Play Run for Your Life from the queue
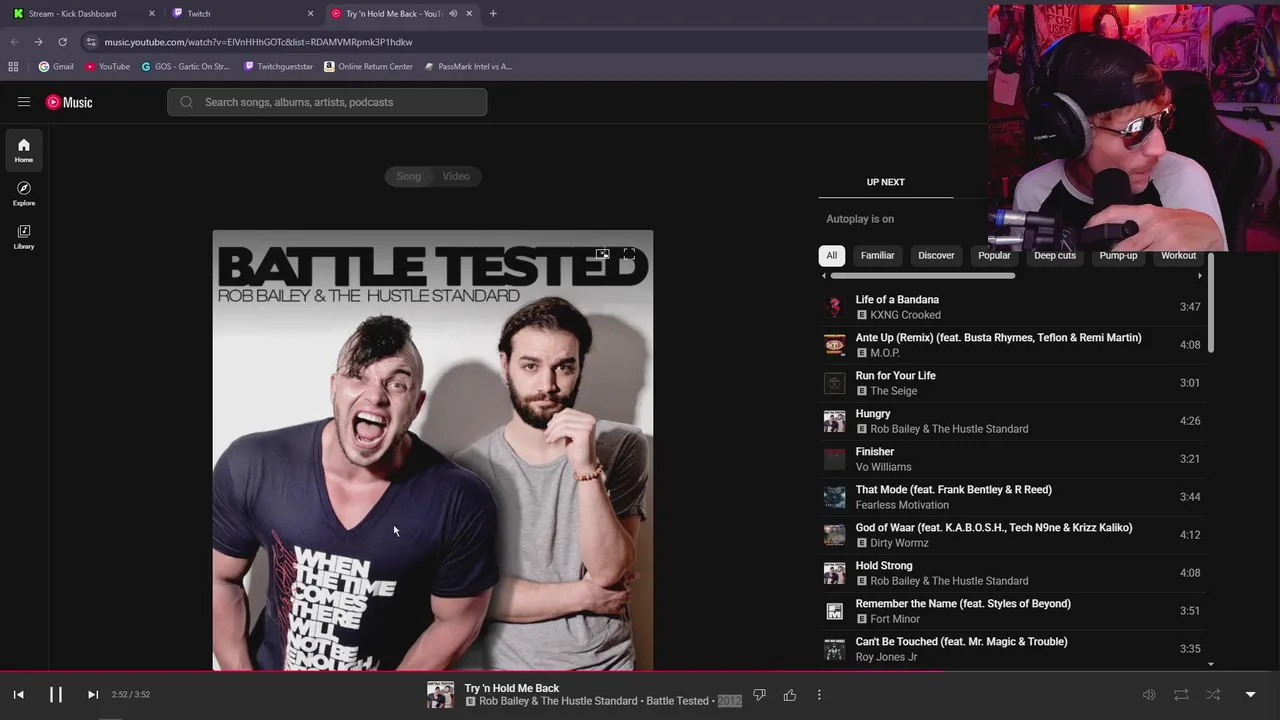 [1012, 383]
